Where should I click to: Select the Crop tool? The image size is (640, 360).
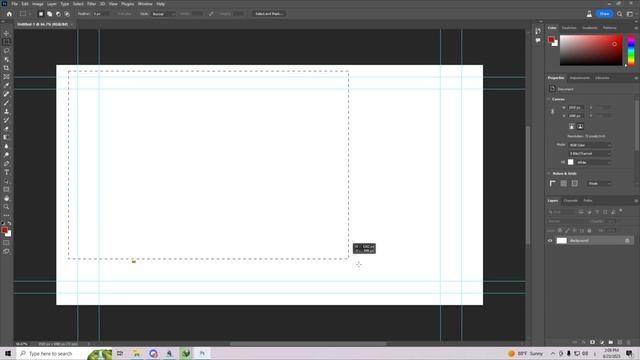coord(6,68)
